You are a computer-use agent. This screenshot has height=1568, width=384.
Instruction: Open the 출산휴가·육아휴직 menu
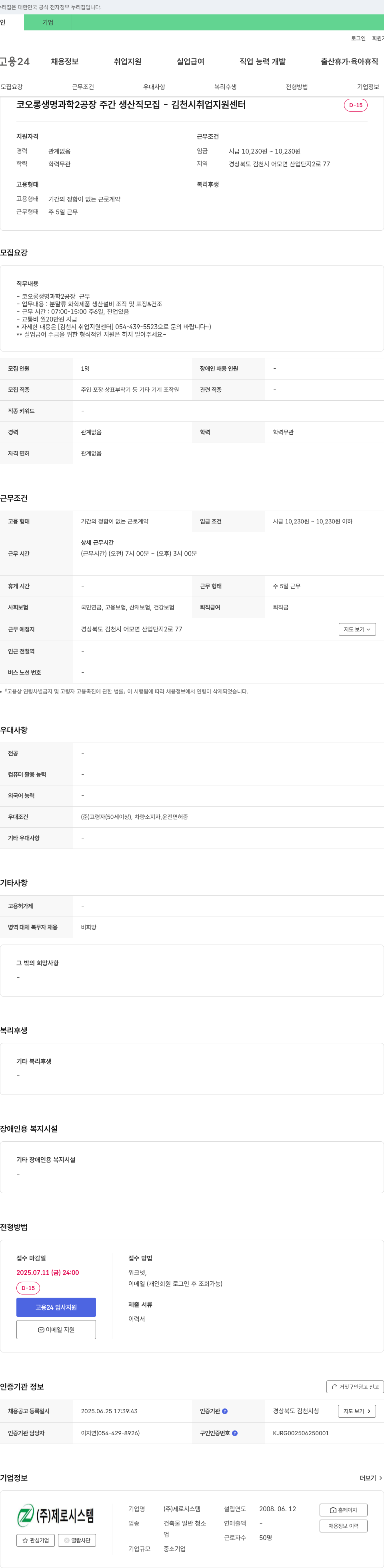[349, 62]
